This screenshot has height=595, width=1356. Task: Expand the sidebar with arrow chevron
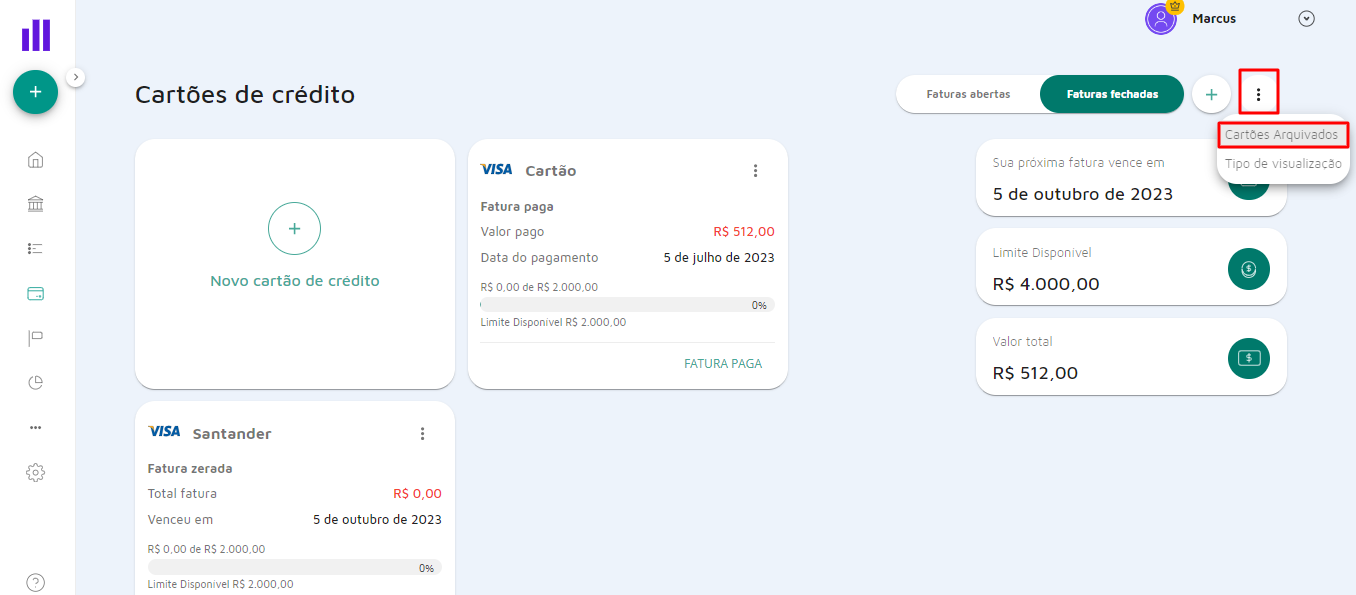tap(77, 76)
